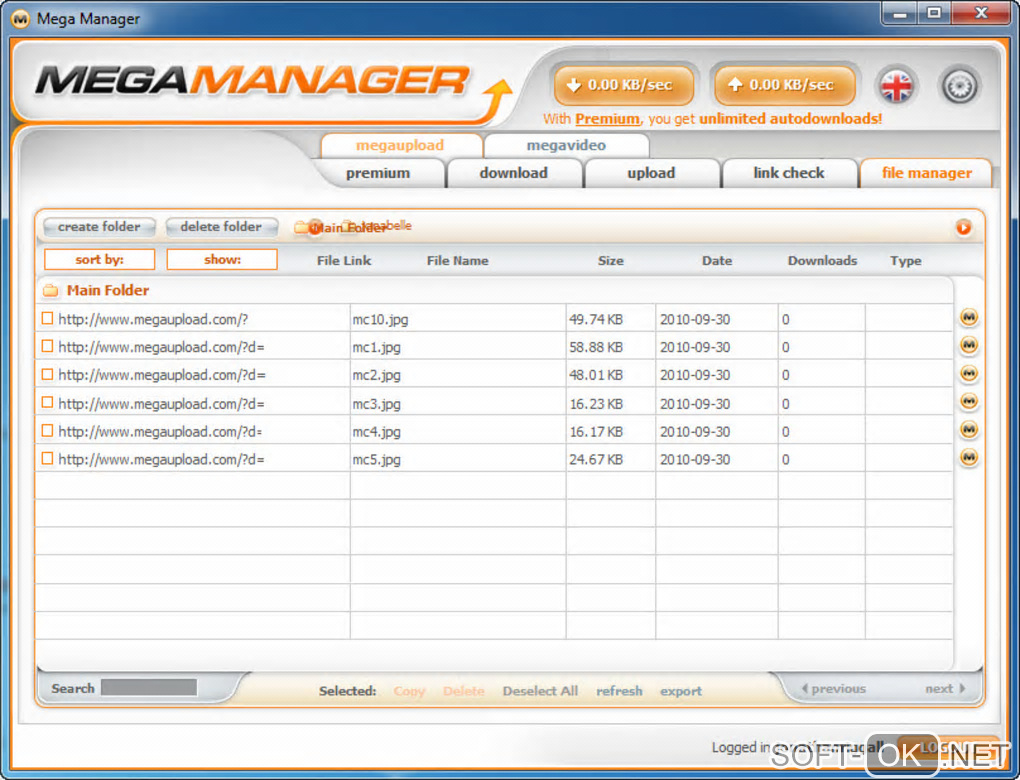This screenshot has width=1020, height=780.
Task: Open settings via the gear icon
Action: pyautogui.click(x=960, y=86)
